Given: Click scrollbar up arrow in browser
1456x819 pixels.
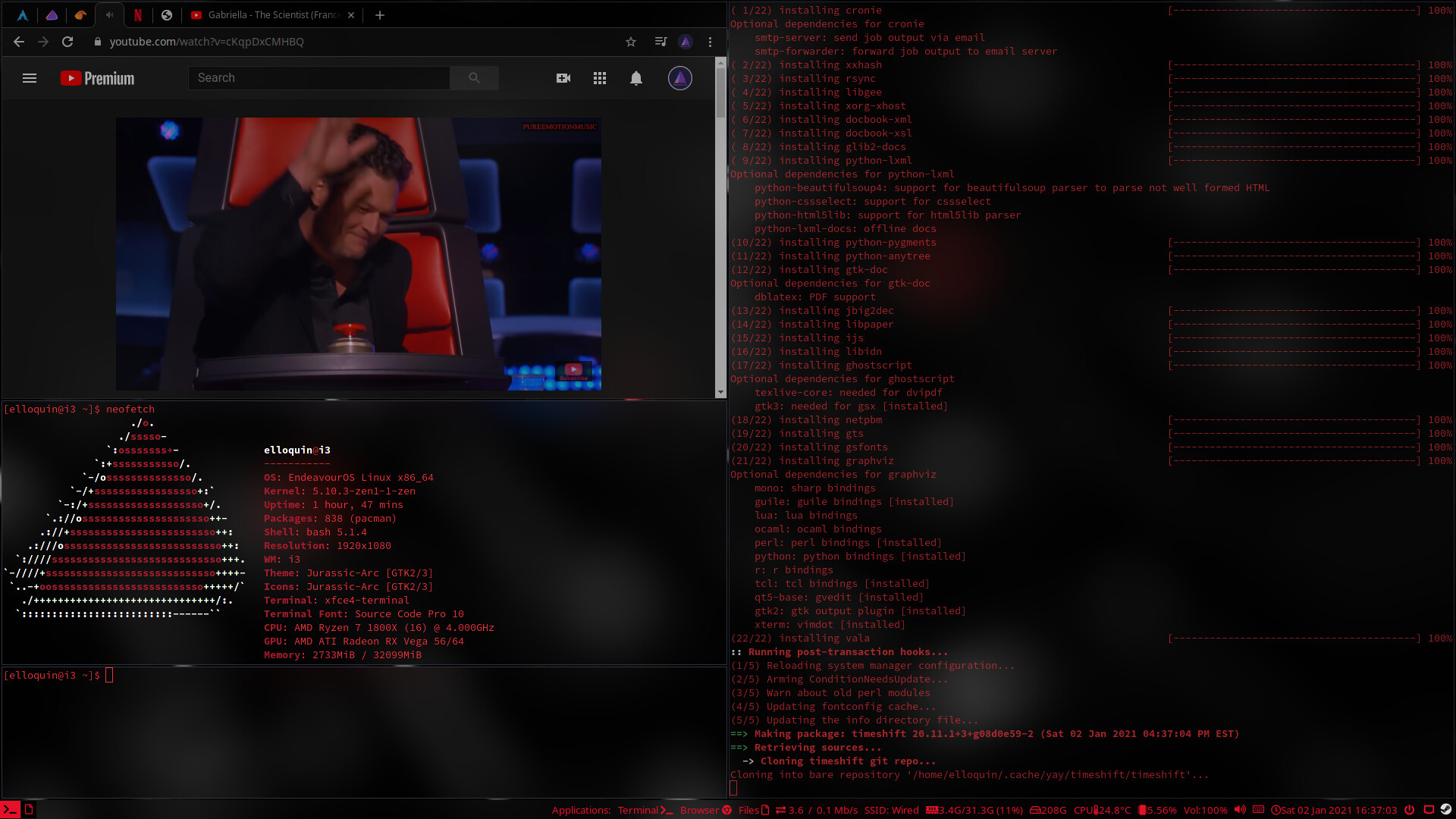Looking at the screenshot, I should click(720, 62).
